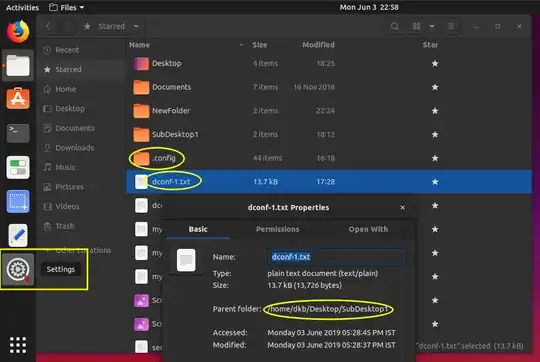540x362 pixels.
Task: Open the clock Mon Jun 3 22:58
Action: 369,7
